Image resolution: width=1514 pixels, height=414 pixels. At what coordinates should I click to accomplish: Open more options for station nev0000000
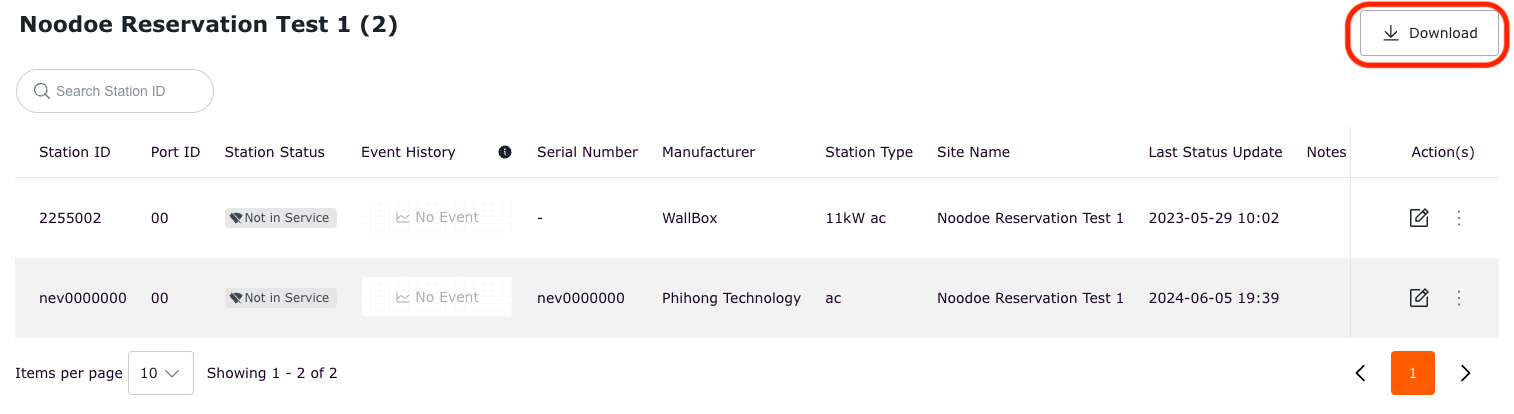(1459, 297)
